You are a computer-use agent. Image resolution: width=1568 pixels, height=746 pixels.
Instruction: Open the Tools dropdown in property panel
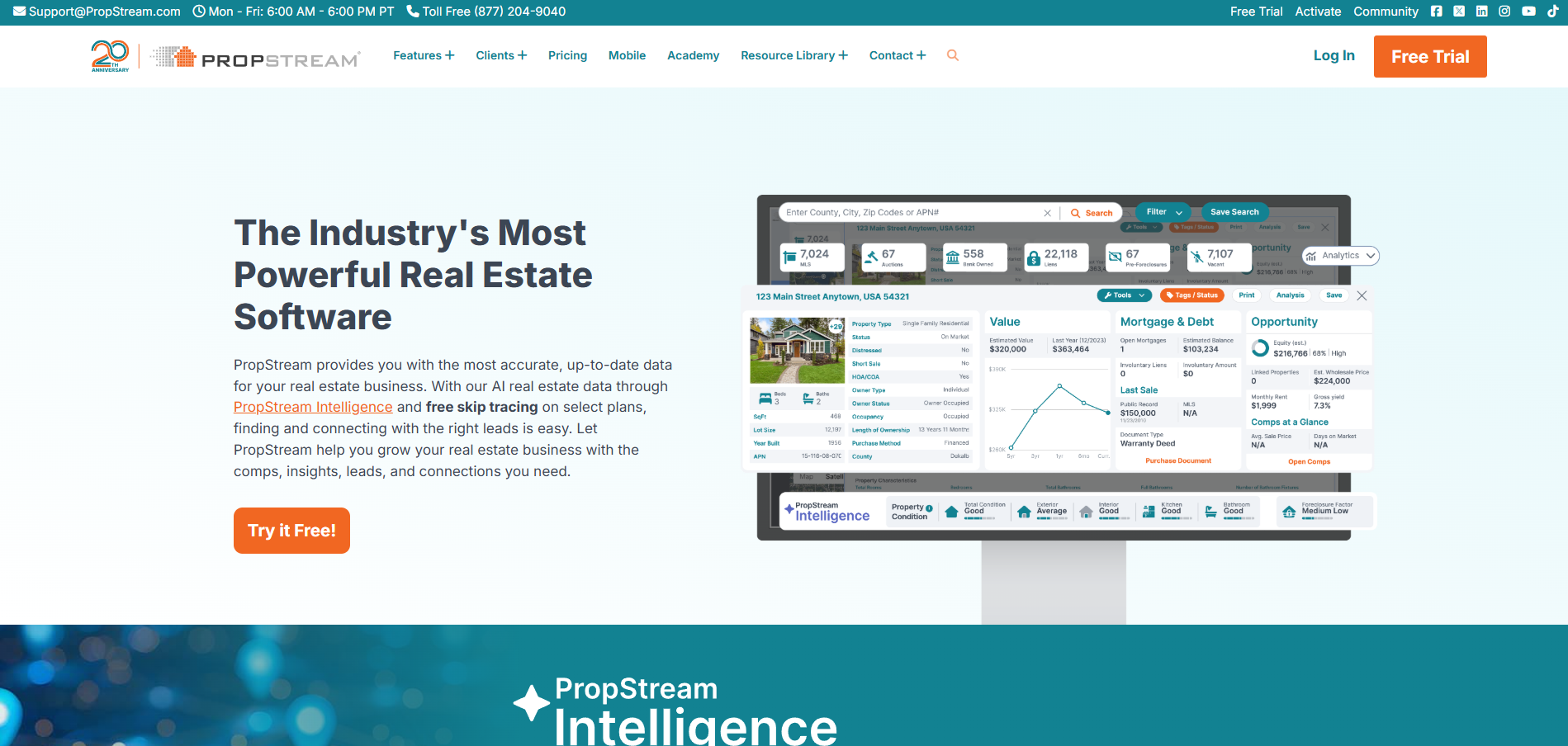pos(1124,295)
